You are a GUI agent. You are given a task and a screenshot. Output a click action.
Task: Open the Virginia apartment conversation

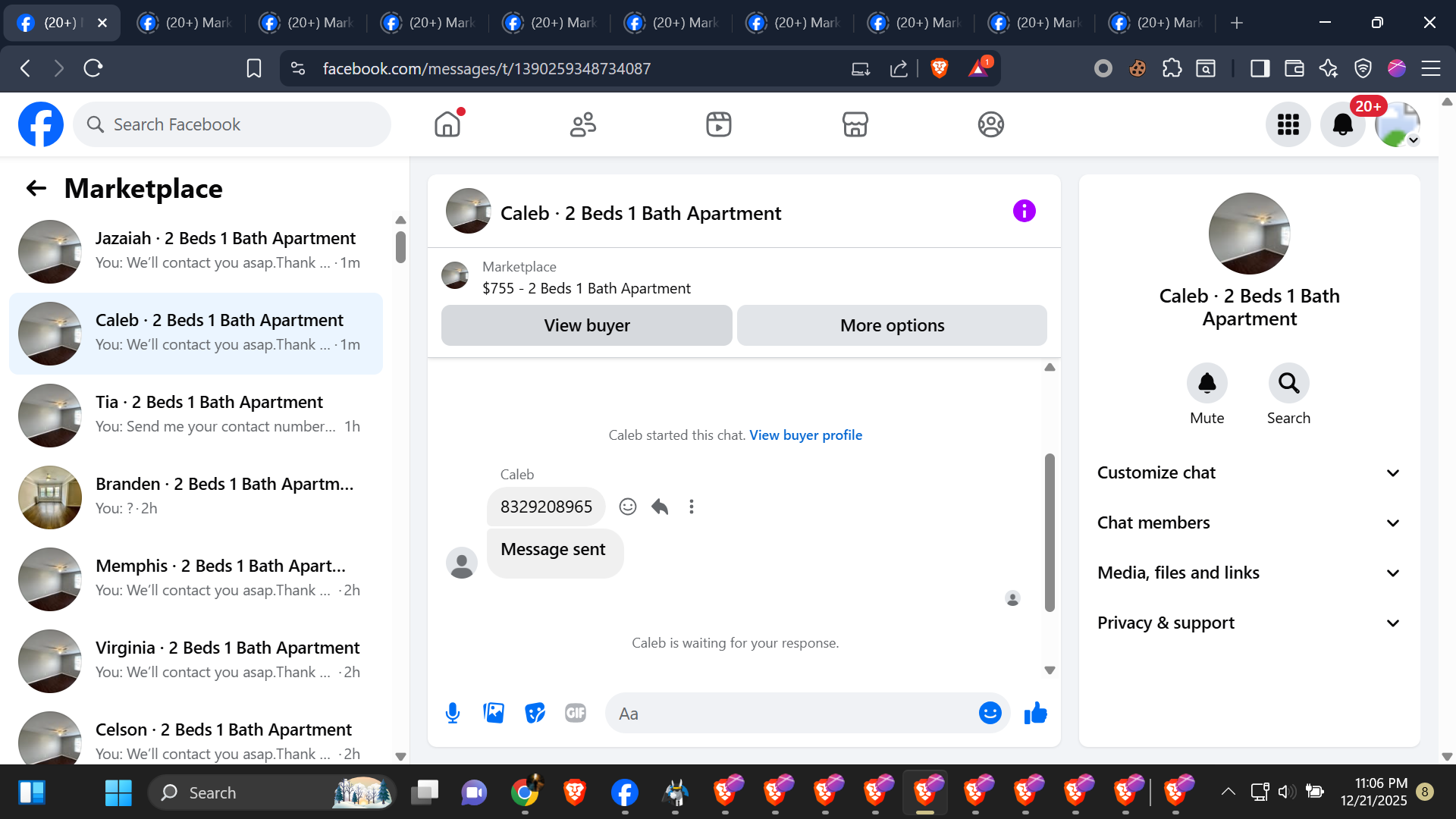coord(196,661)
